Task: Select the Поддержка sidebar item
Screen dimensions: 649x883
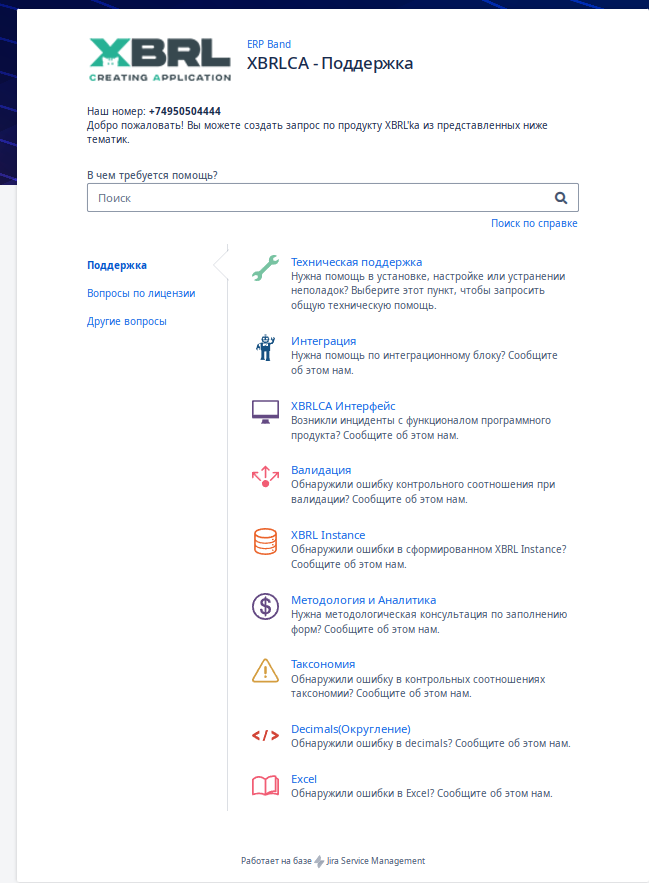Action: [x=117, y=265]
